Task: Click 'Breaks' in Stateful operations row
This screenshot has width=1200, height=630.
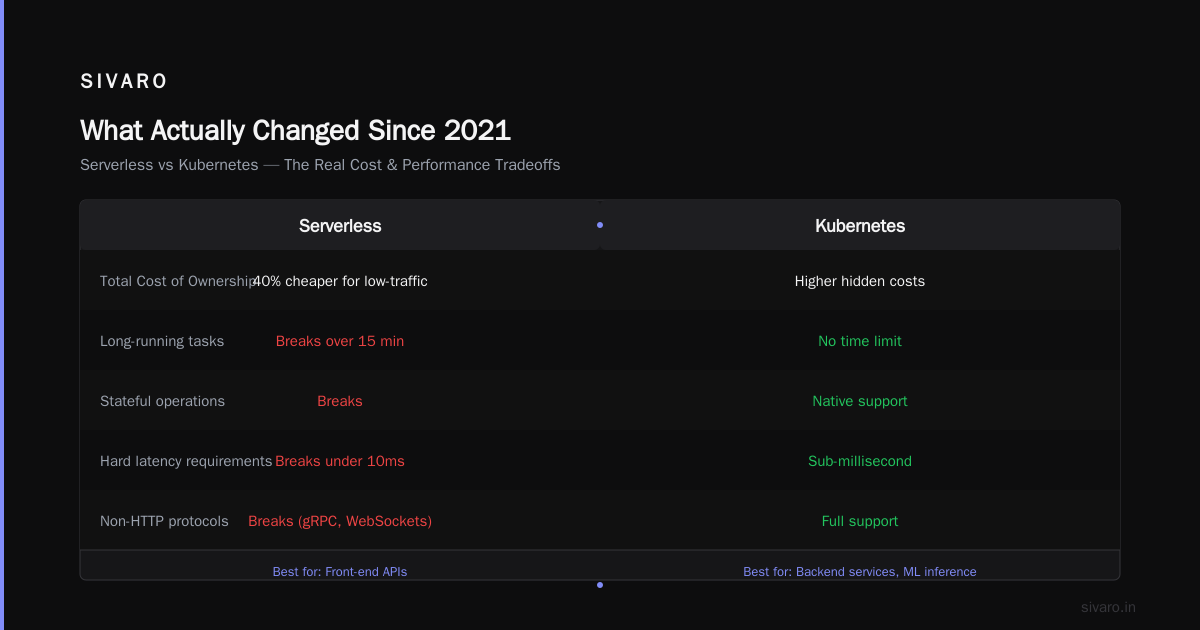Action: click(340, 402)
